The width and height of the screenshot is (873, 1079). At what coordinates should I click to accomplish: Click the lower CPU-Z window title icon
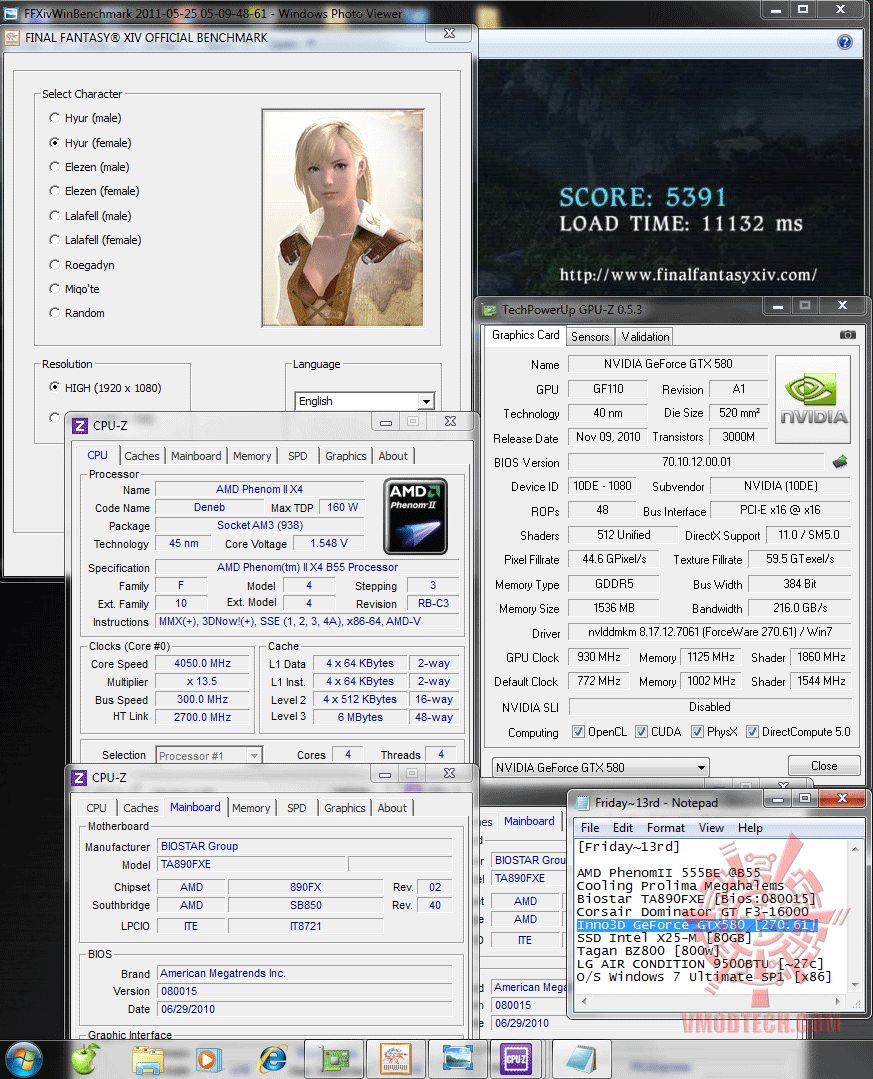[x=79, y=778]
